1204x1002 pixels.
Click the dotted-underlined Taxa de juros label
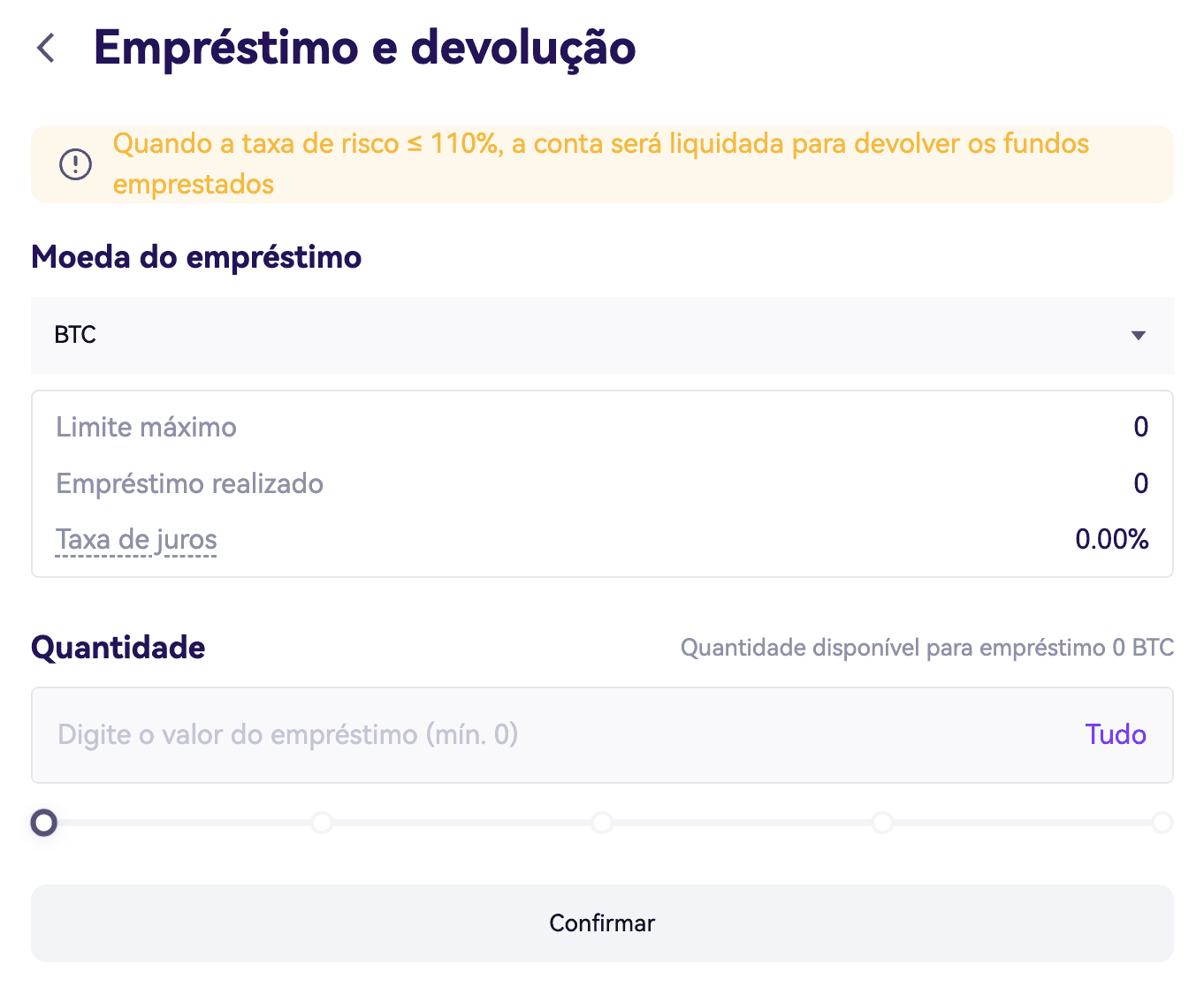[x=136, y=540]
